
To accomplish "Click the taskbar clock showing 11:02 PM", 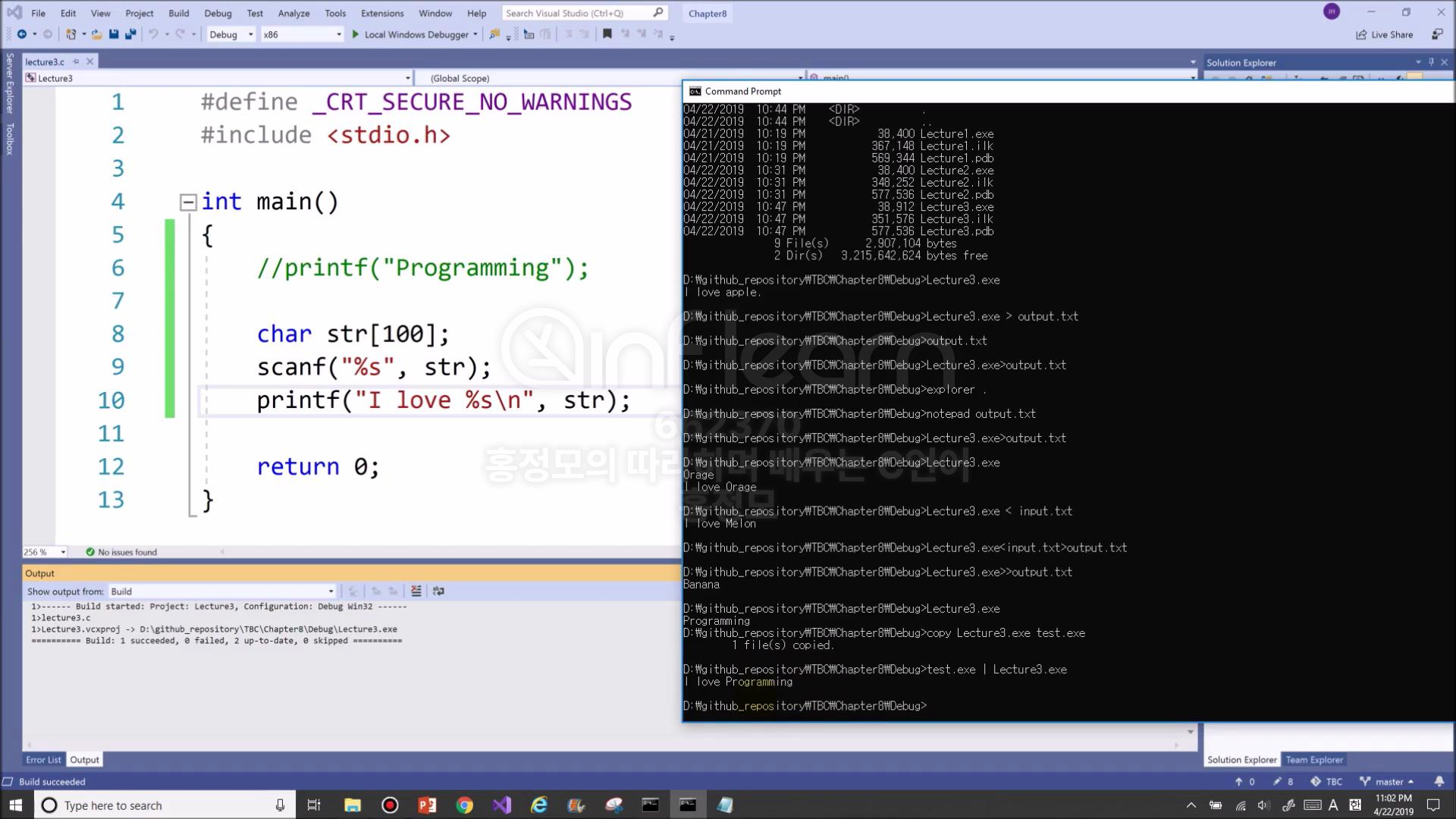I will [1394, 805].
